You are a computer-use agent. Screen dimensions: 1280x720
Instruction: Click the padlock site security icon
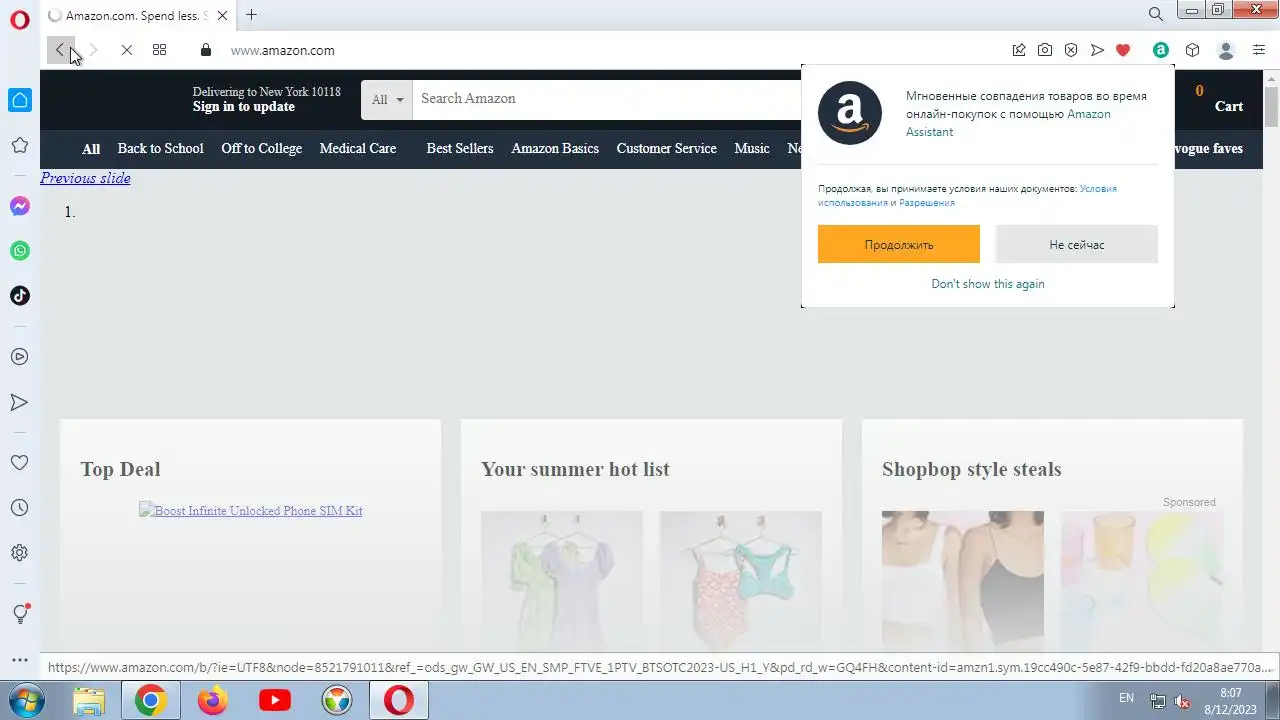coord(206,50)
